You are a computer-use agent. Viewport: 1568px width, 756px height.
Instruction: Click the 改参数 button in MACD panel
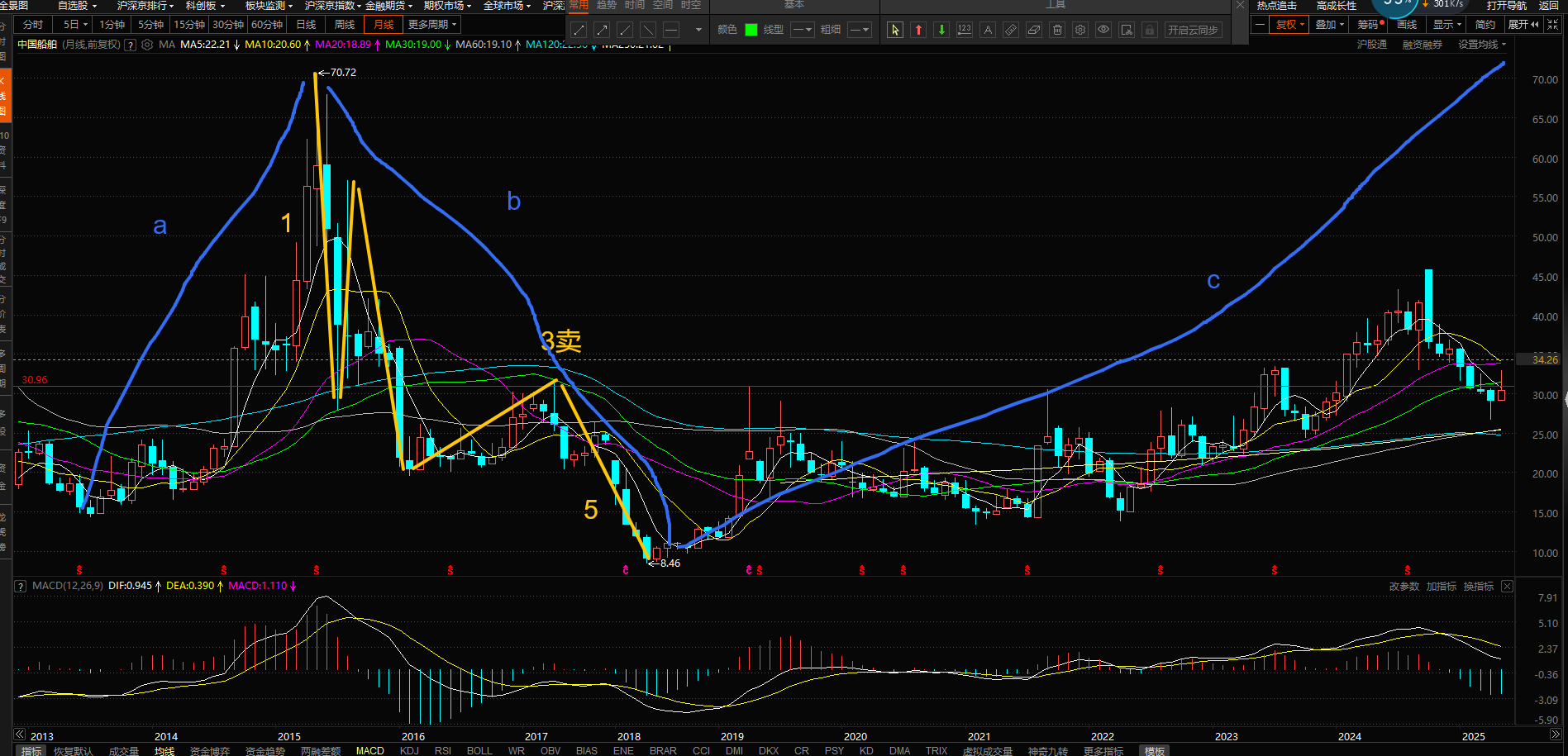(1404, 586)
